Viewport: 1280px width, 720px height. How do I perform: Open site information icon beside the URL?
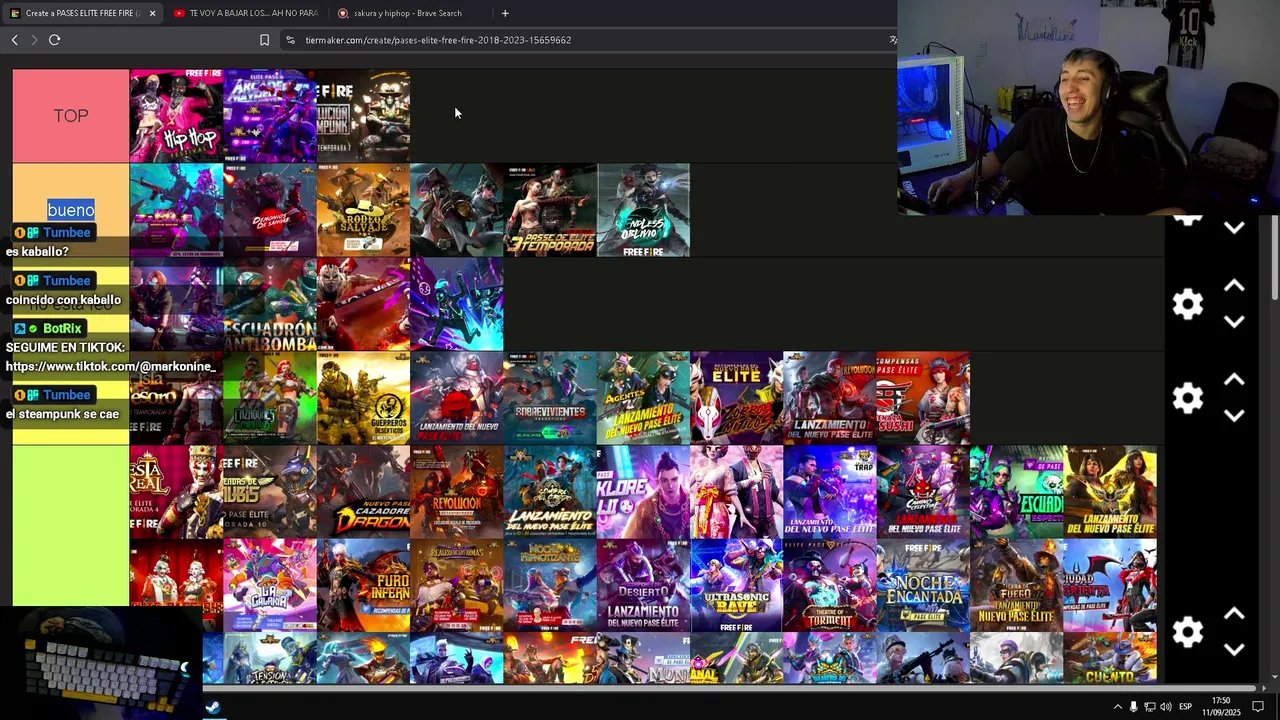click(290, 40)
